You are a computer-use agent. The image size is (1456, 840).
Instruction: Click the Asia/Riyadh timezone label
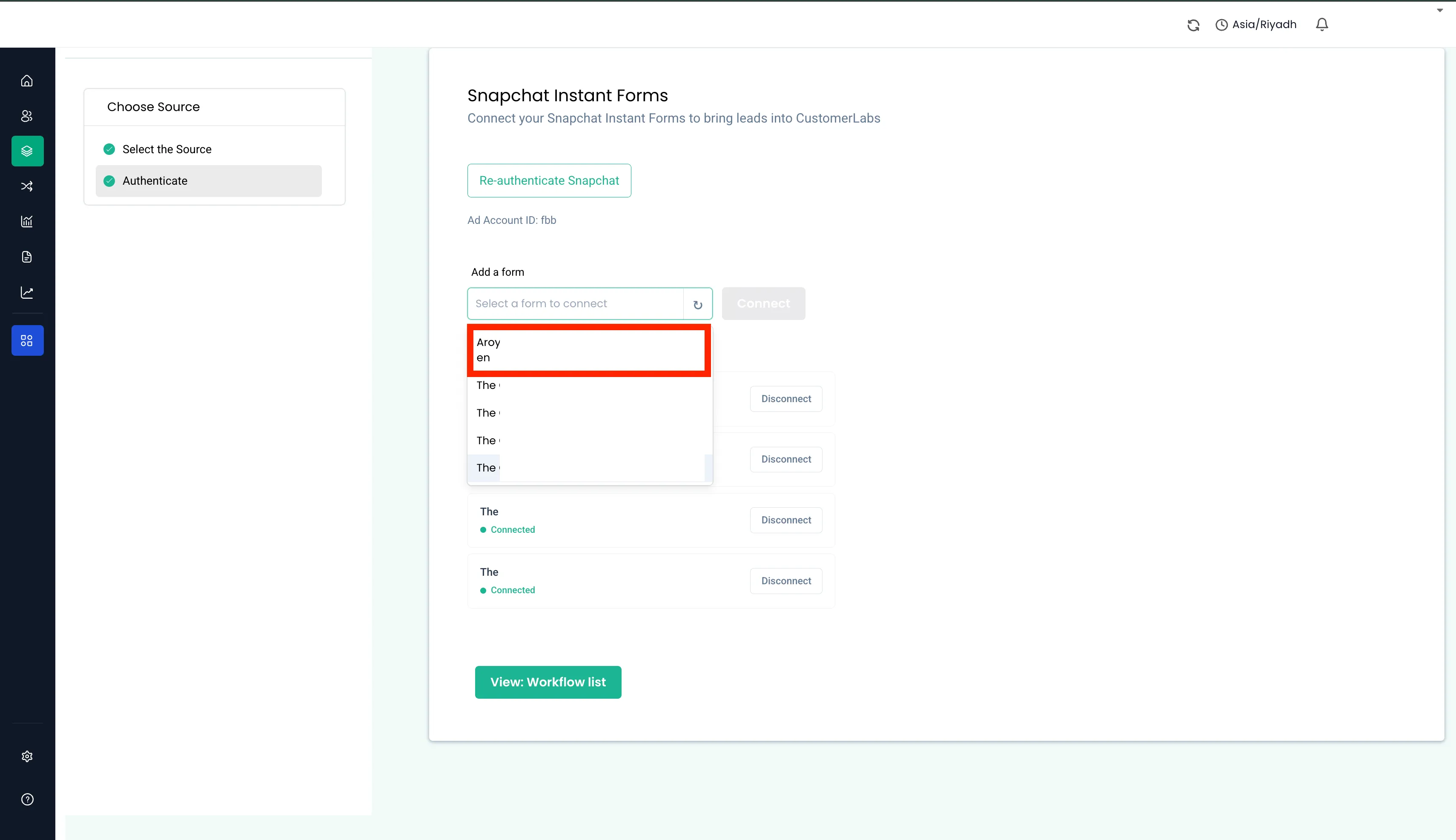point(1264,25)
